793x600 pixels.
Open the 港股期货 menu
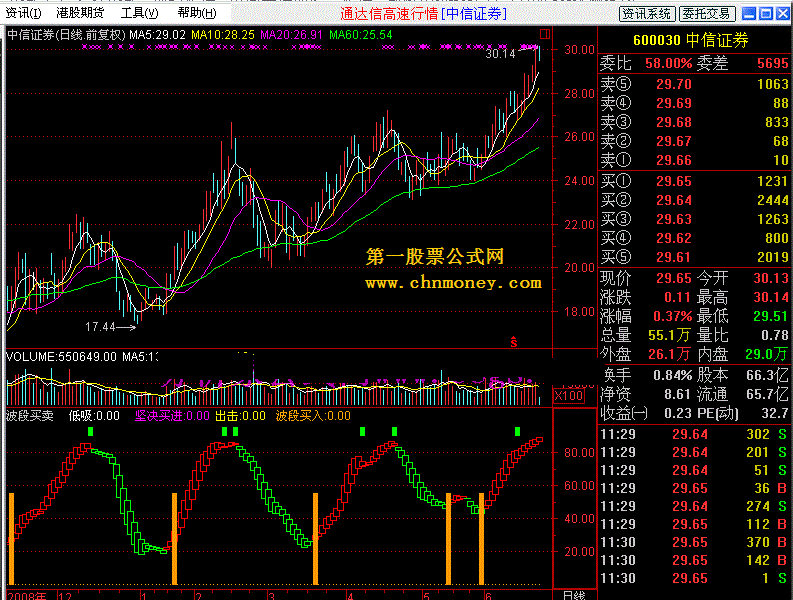(x=80, y=13)
